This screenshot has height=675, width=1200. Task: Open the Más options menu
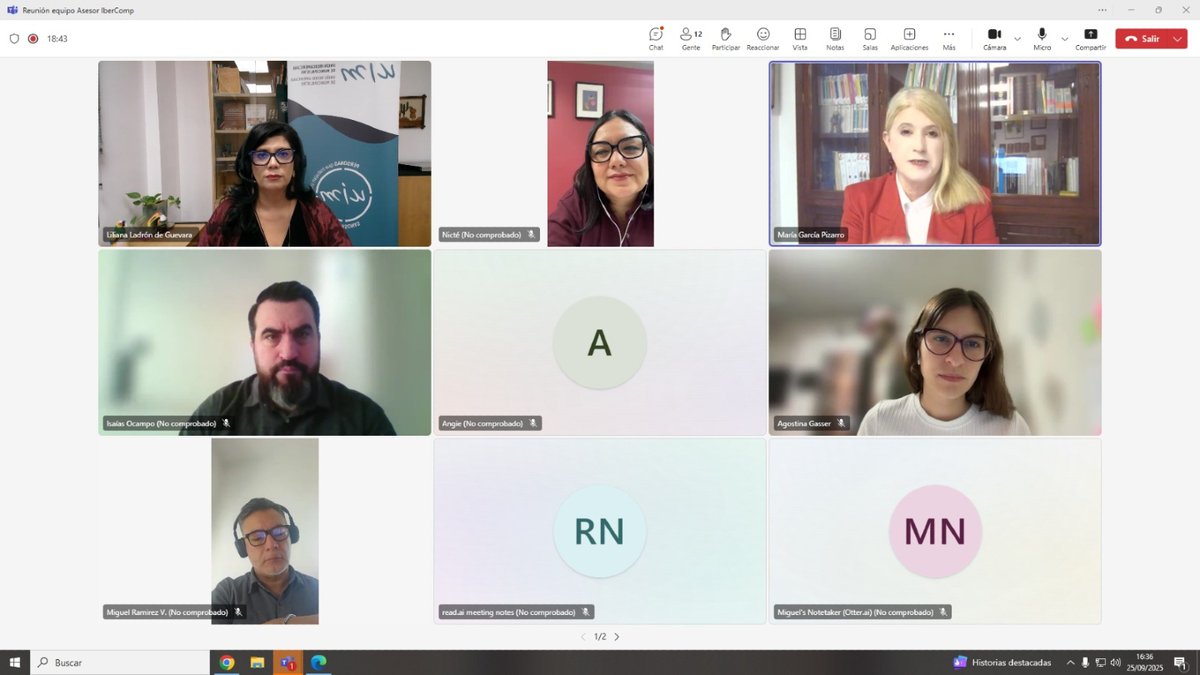[x=949, y=38]
